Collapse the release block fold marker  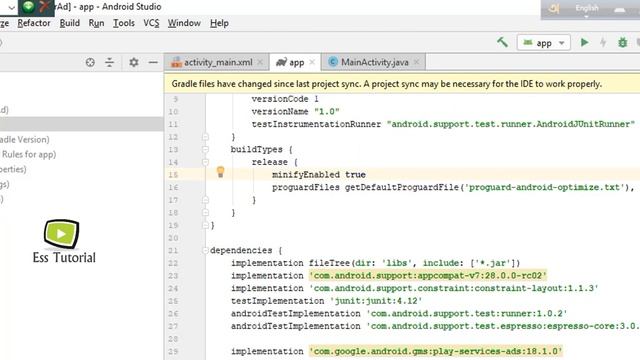tap(205, 162)
